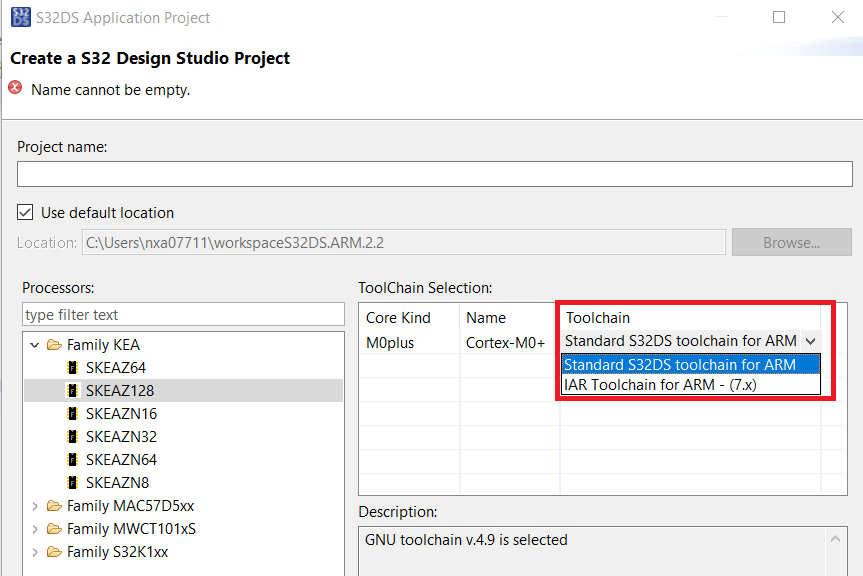This screenshot has width=863, height=576.
Task: Click the Family MAC57D5xx folder icon
Action: [x=54, y=506]
